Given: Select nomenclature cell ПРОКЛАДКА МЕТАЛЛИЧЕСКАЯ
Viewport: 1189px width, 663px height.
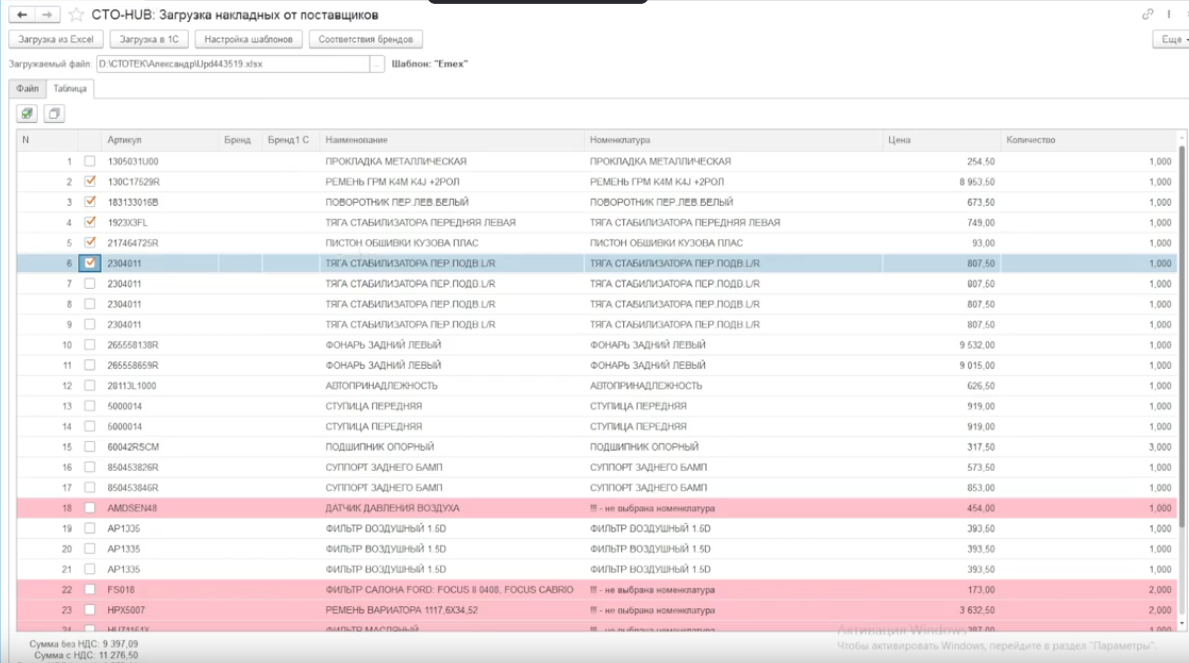Looking at the screenshot, I should click(x=733, y=162).
